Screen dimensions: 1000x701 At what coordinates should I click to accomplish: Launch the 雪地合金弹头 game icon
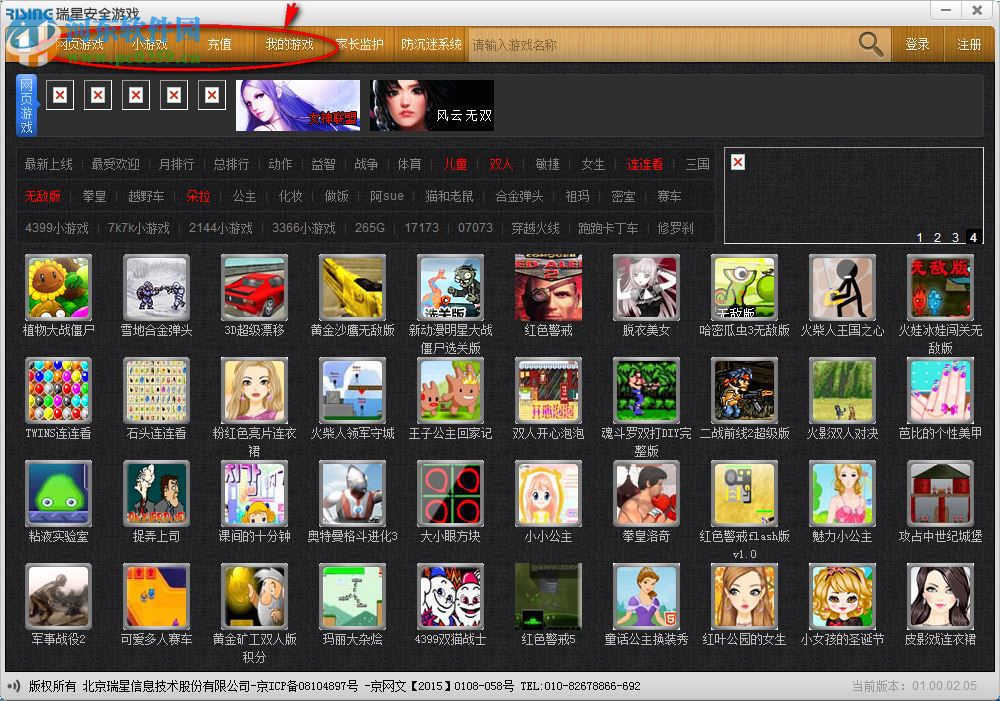(156, 287)
